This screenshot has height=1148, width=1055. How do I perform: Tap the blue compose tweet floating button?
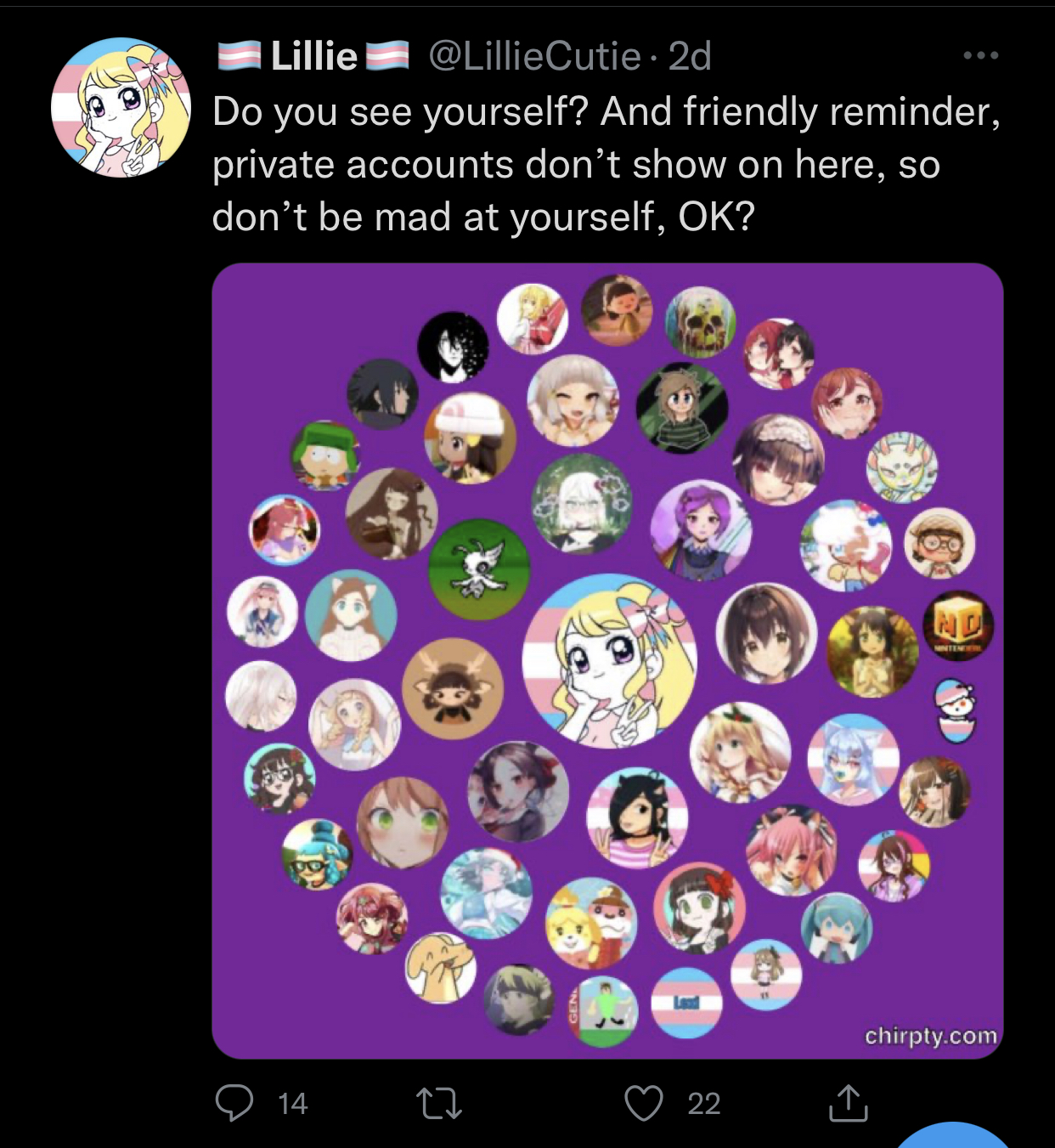click(x=951, y=1137)
